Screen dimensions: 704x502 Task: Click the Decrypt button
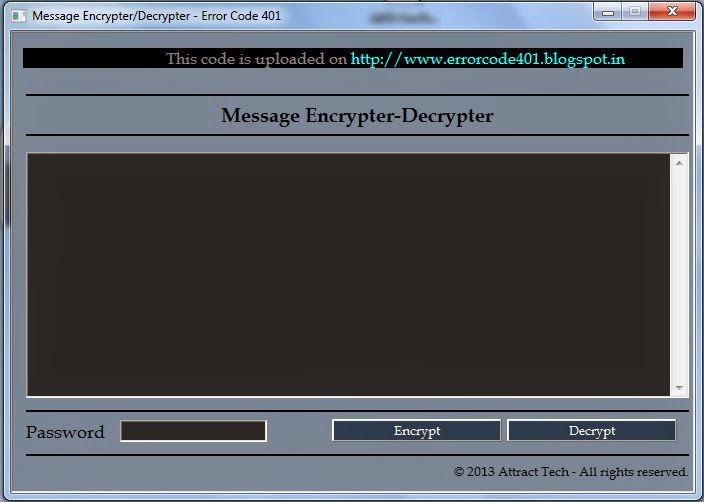coord(591,431)
